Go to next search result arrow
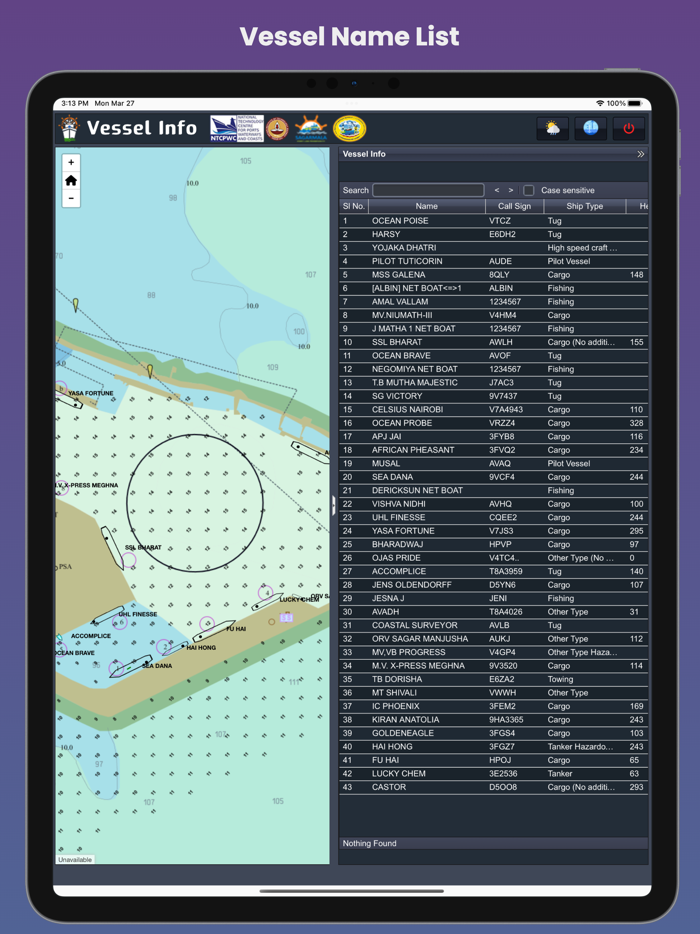The image size is (700, 934). [511, 191]
